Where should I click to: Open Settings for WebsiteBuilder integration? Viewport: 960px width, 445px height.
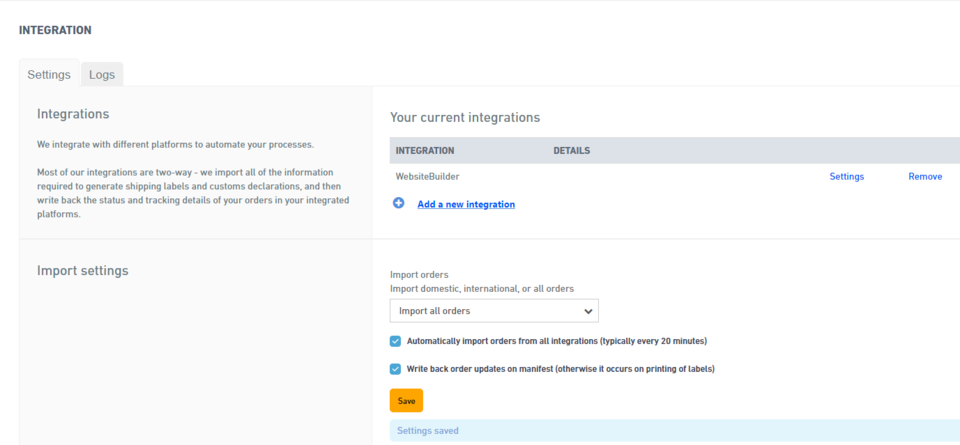pyautogui.click(x=846, y=176)
